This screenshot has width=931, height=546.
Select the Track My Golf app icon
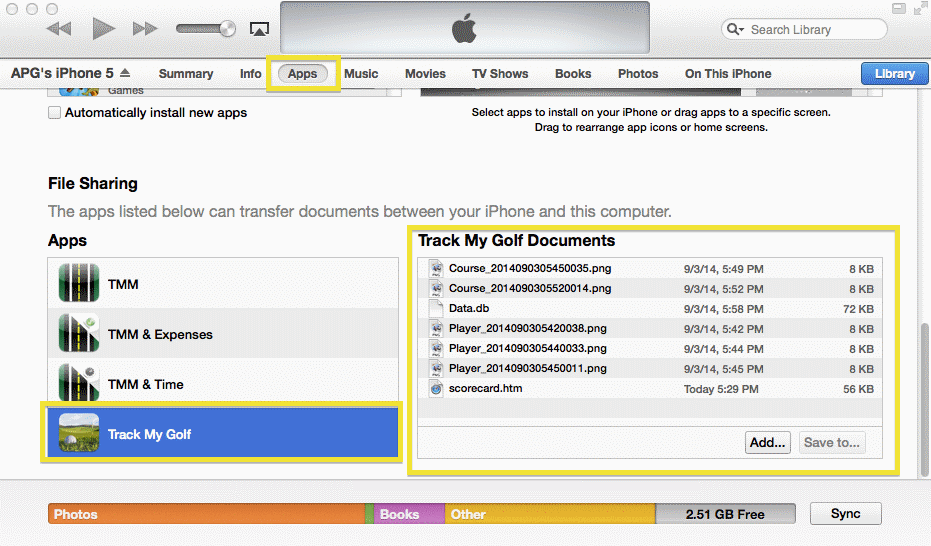tap(79, 433)
